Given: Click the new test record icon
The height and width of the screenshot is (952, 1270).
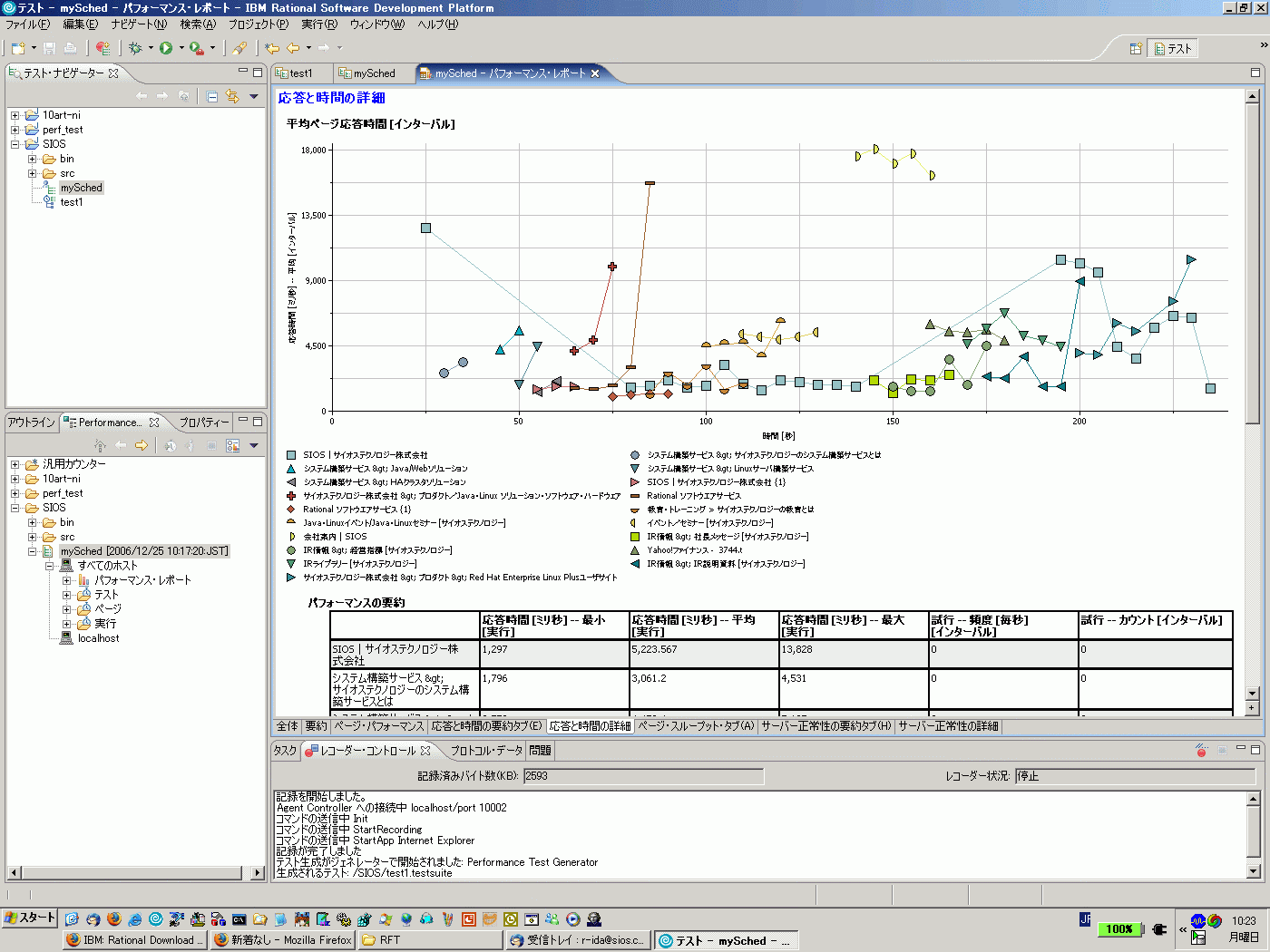Looking at the screenshot, I should click(103, 48).
